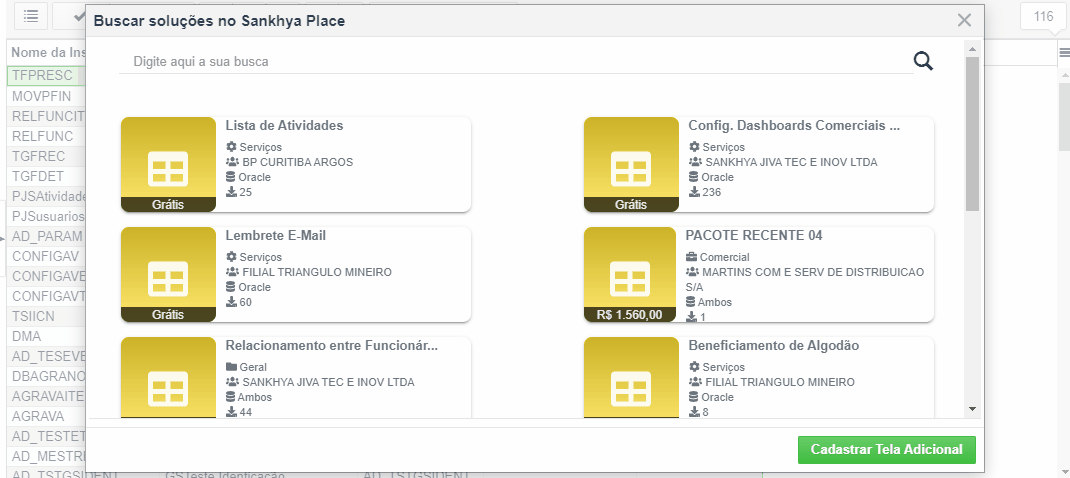This screenshot has height=478, width=1070.
Task: Click the download icon beside 60
Action: click(x=231, y=302)
